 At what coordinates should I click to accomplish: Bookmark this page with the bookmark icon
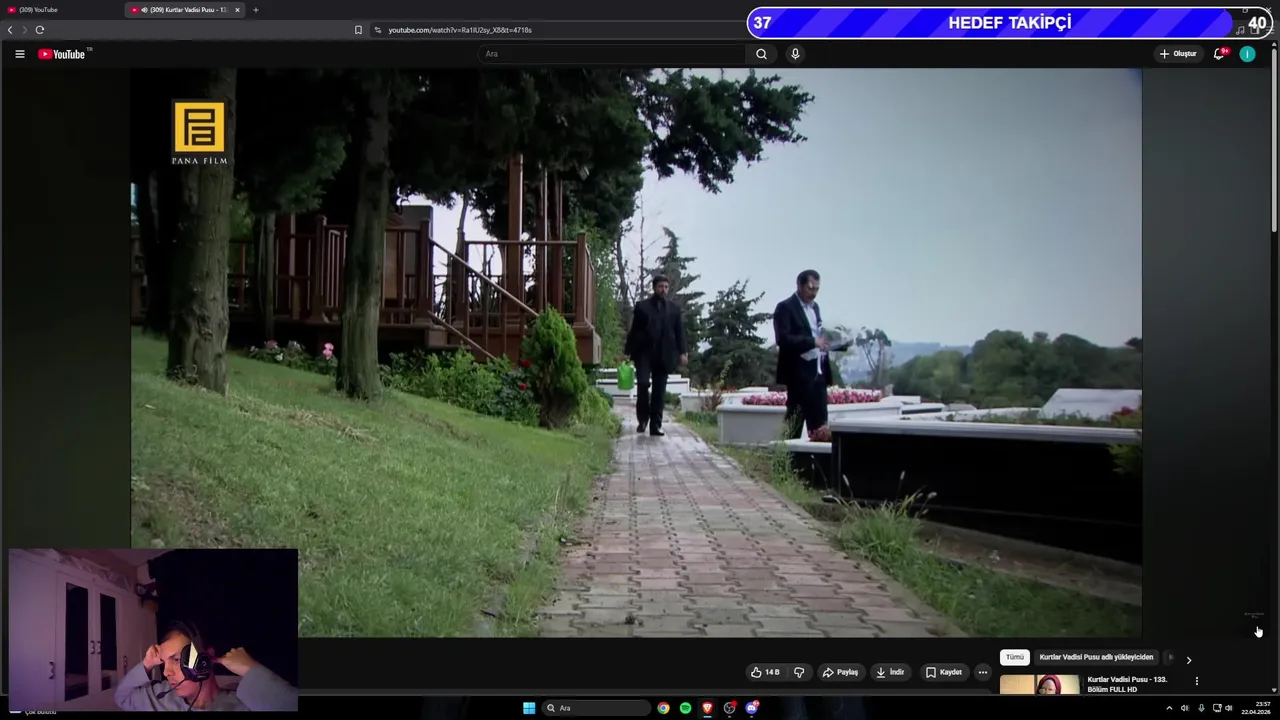pos(358,30)
